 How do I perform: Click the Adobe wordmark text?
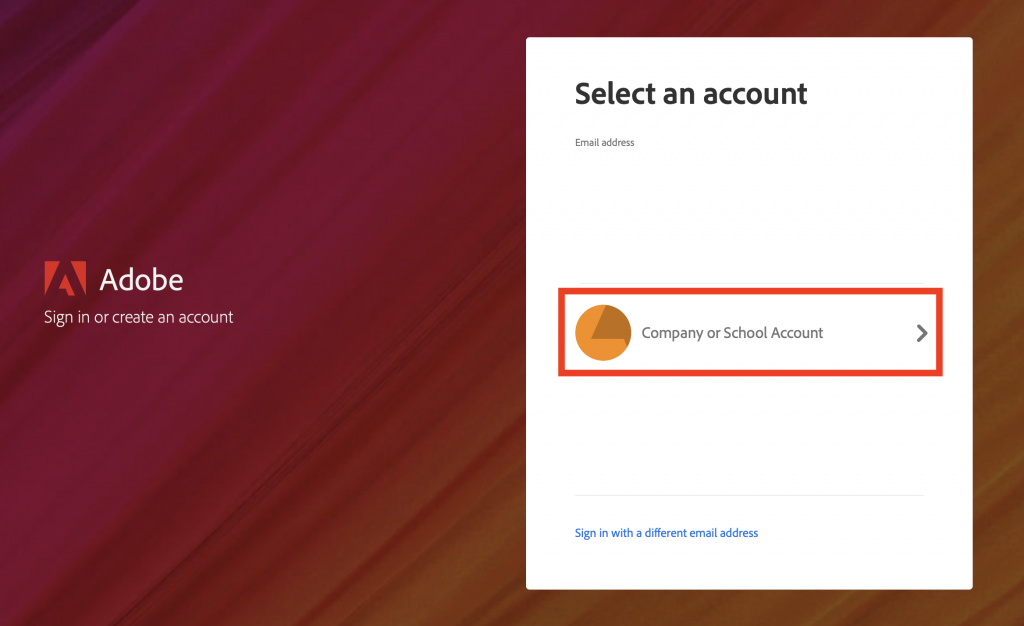point(141,279)
